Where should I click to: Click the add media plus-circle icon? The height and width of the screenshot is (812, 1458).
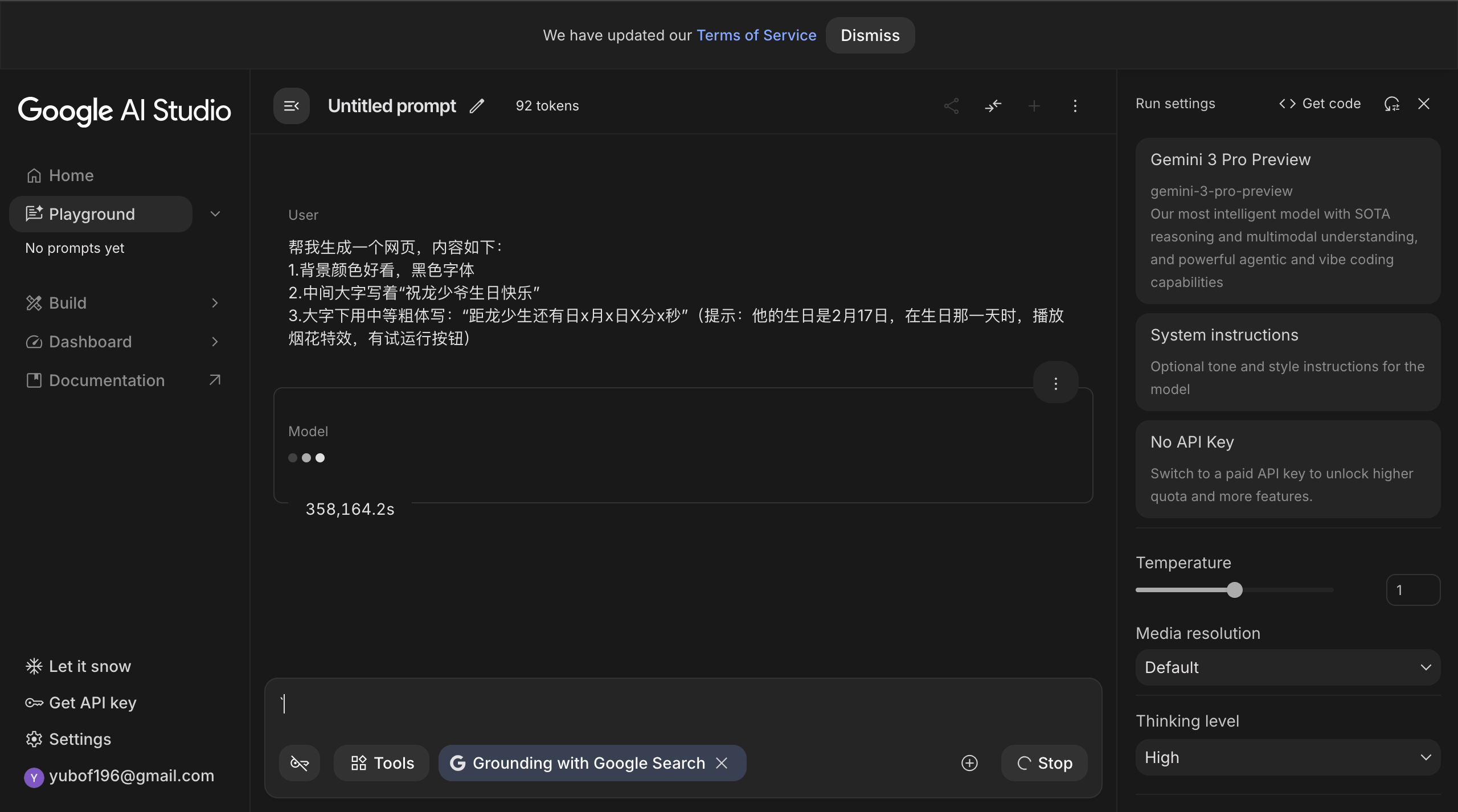pyautogui.click(x=969, y=763)
